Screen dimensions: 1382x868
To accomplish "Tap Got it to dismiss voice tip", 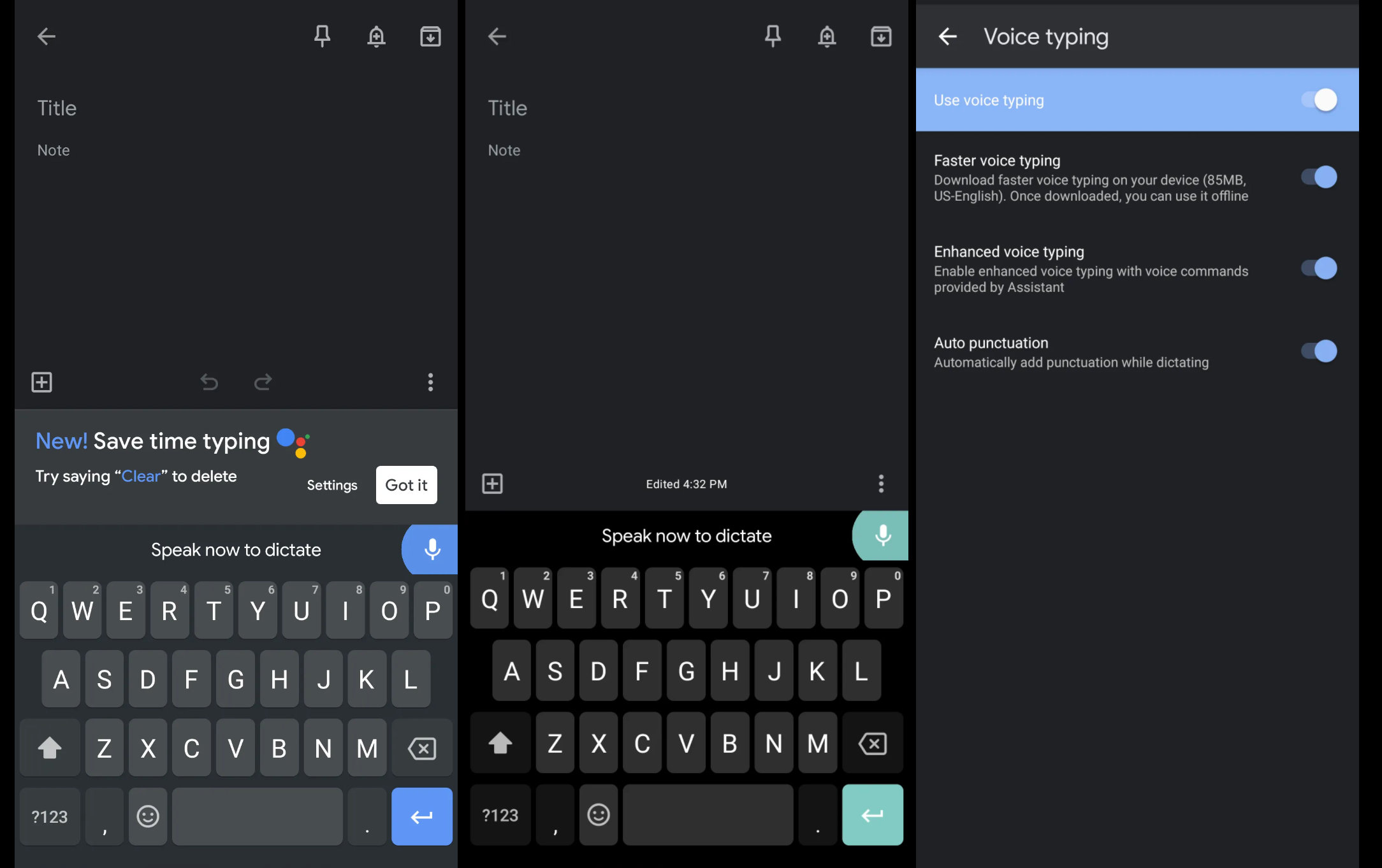I will point(405,484).
